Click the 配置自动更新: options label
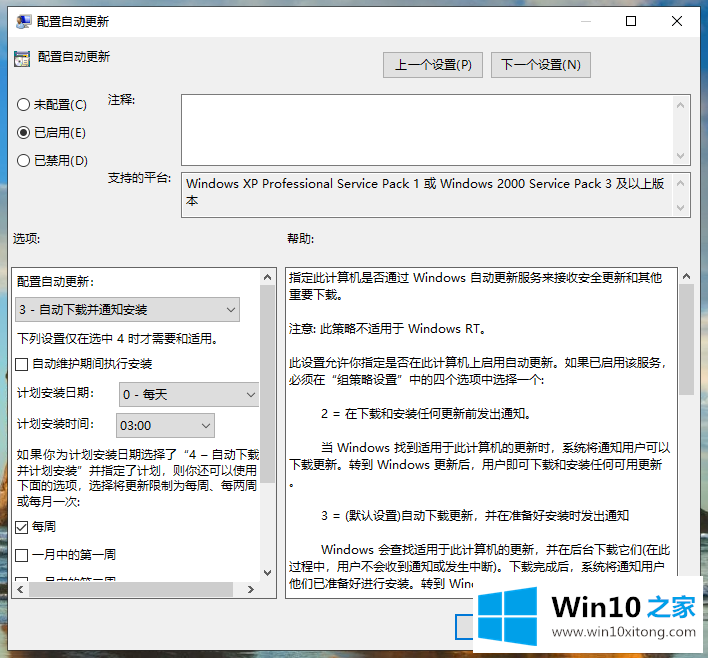 55,282
